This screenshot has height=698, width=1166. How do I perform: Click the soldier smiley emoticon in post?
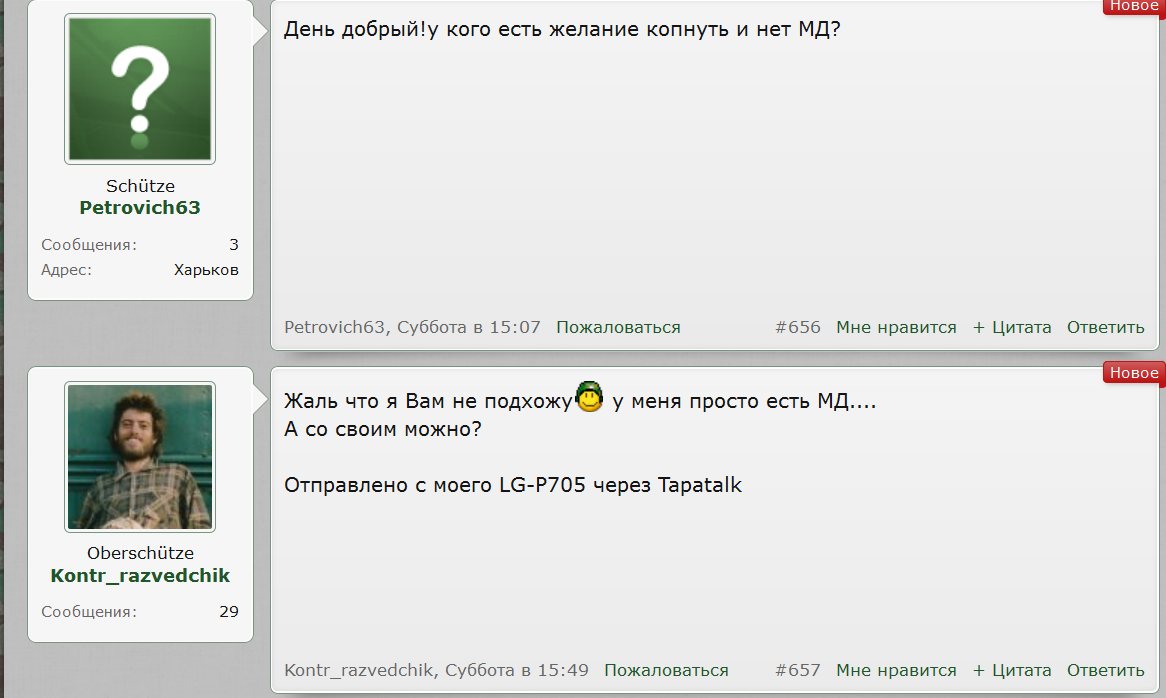[x=589, y=396]
